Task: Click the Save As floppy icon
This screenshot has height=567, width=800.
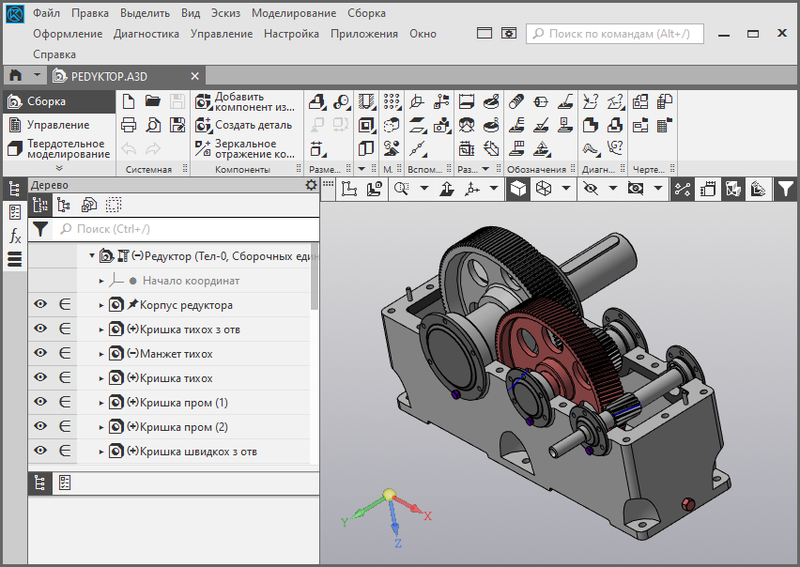Action: [x=177, y=125]
